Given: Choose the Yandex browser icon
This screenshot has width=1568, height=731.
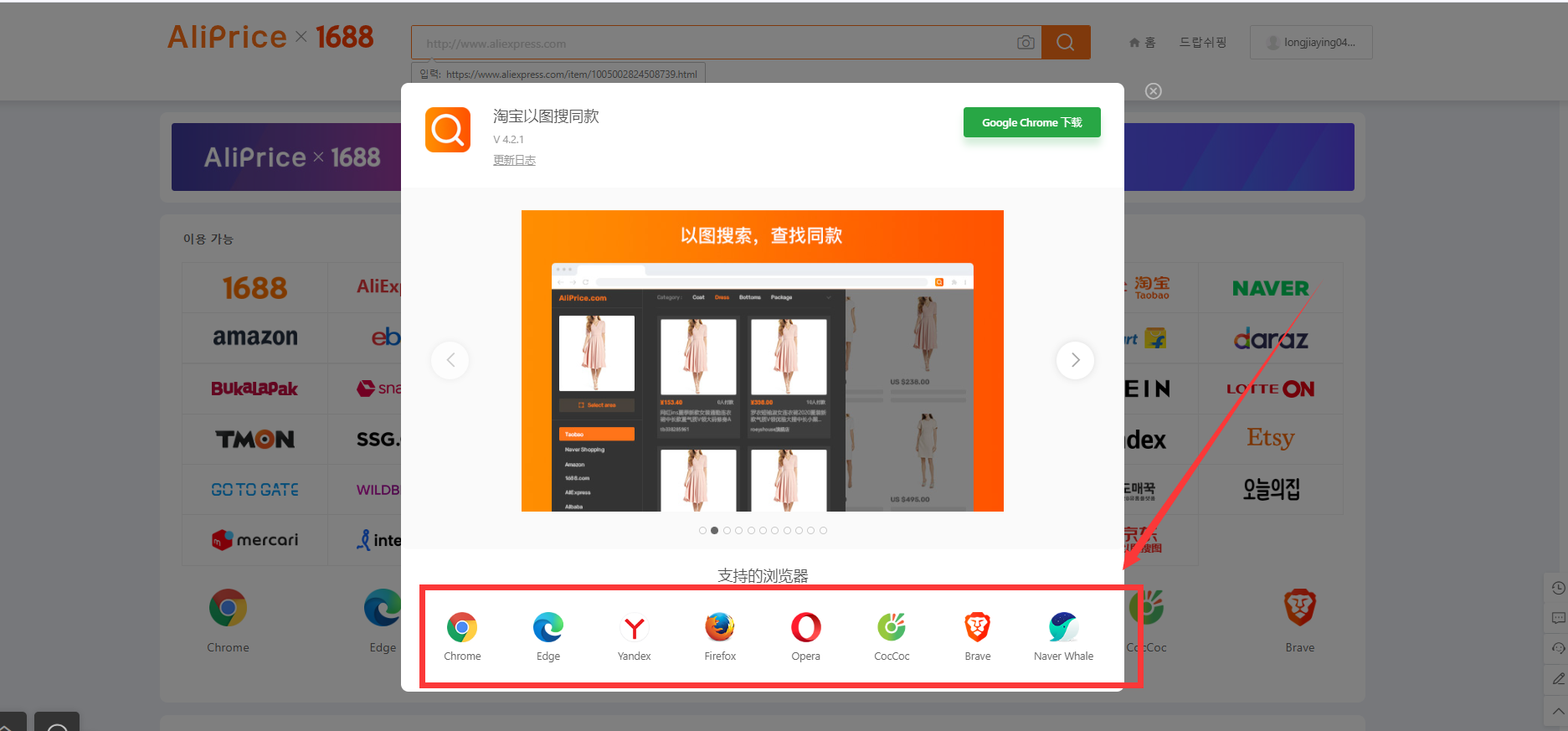Looking at the screenshot, I should [x=635, y=627].
